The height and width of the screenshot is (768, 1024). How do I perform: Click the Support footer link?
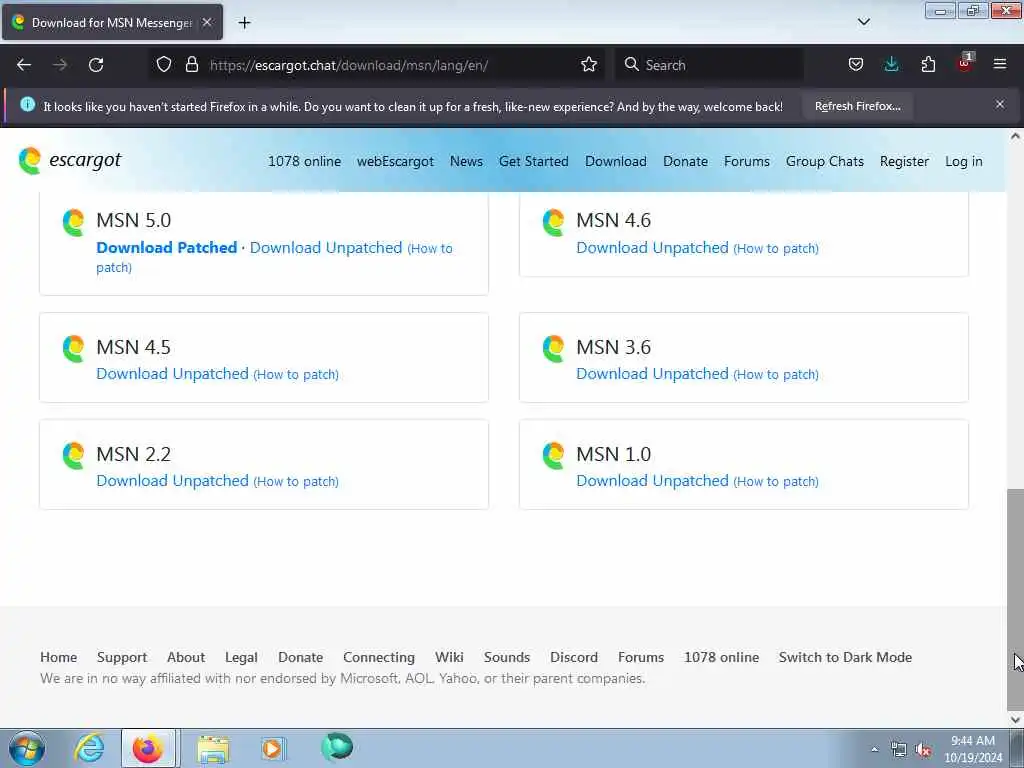pos(121,657)
